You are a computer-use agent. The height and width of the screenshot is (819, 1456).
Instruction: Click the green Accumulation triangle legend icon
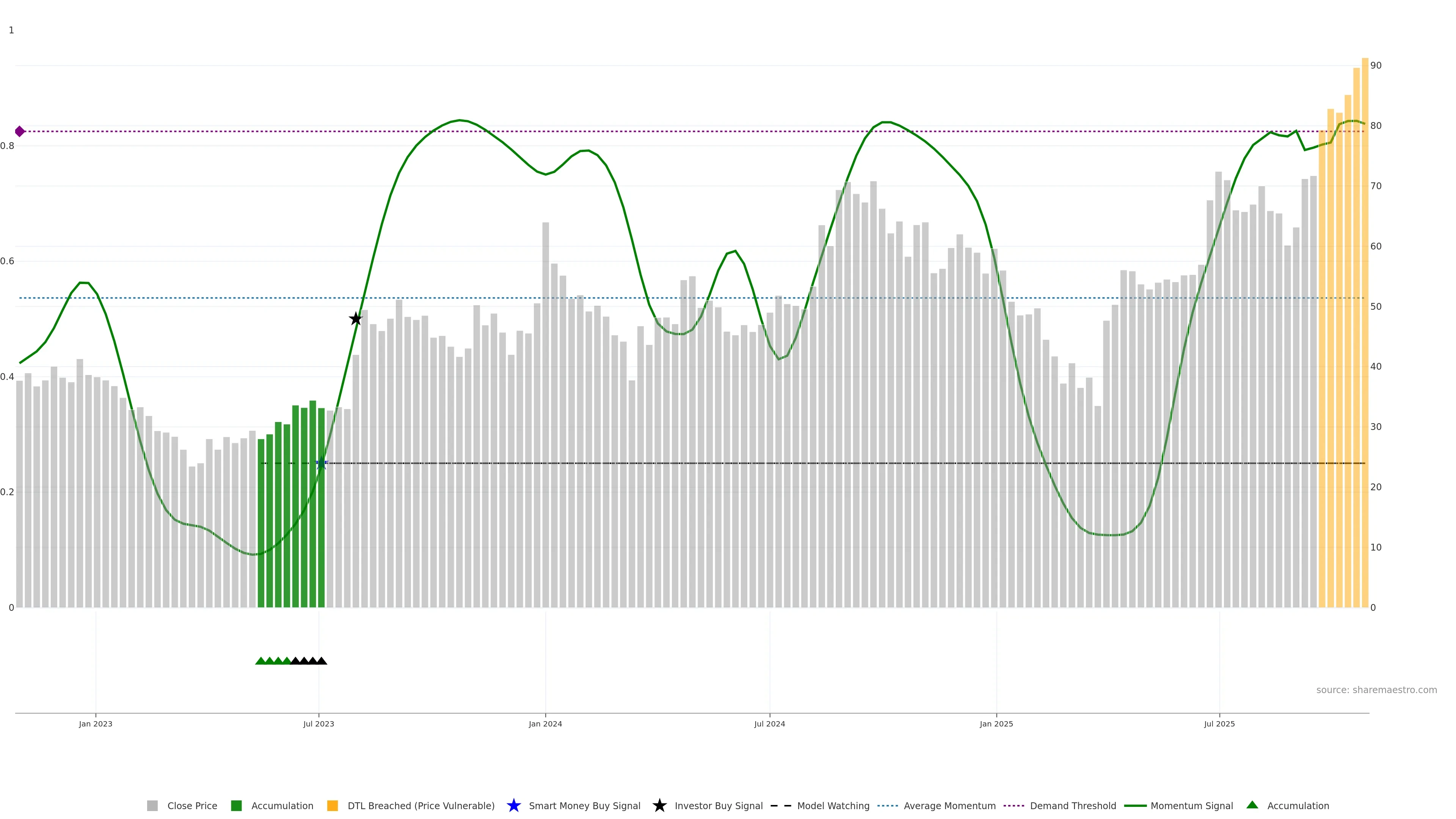point(1252,805)
